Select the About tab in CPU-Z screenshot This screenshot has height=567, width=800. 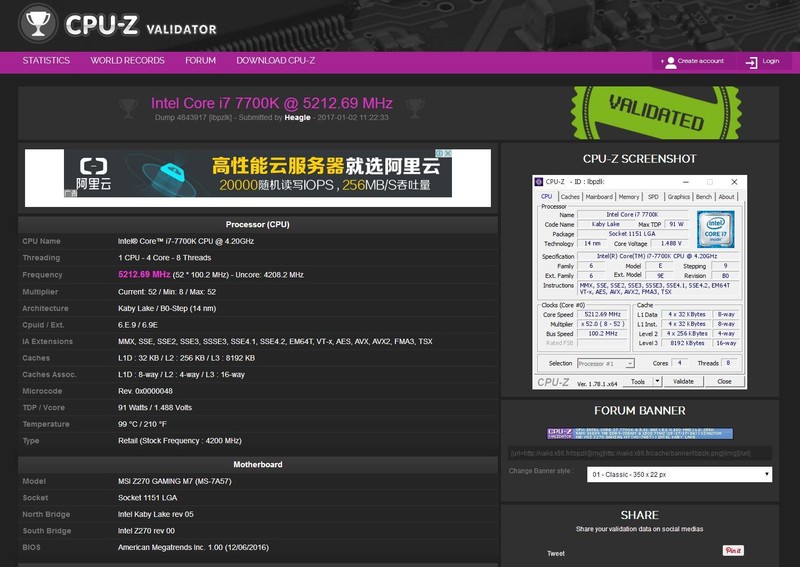[727, 196]
